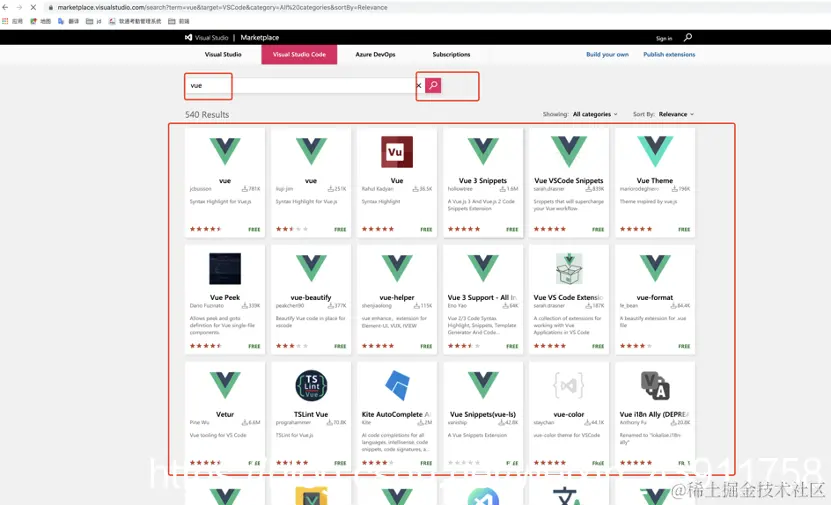Open the vue-helper extension icon
This screenshot has height=506, width=832.
pos(397,268)
